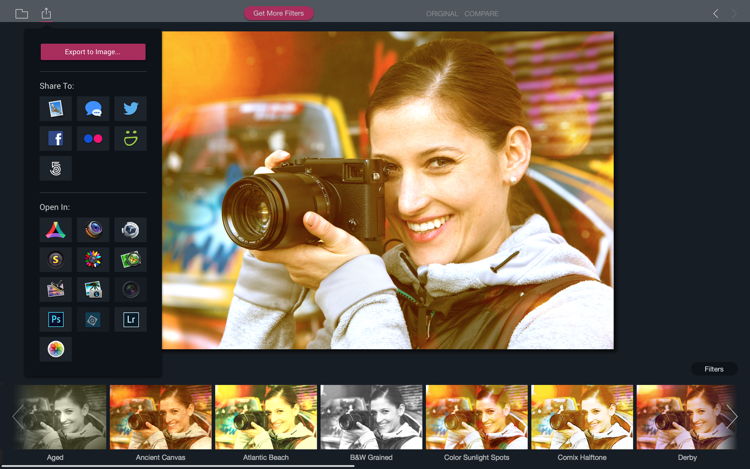Toggle the Original view
The image size is (750, 469).
(x=441, y=14)
